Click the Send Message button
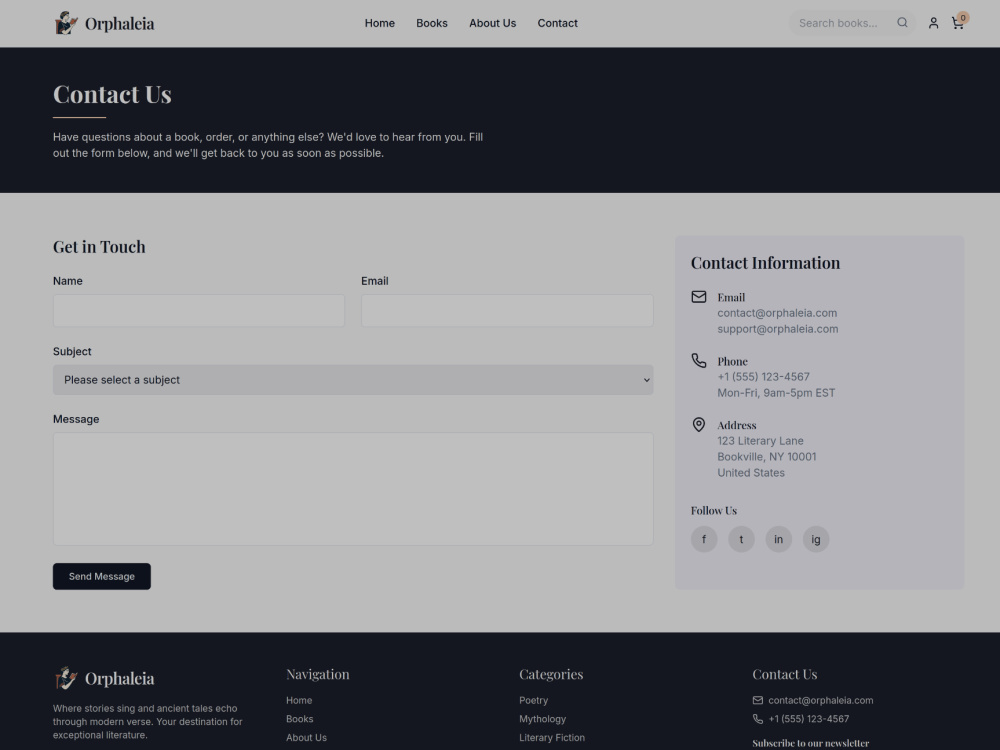This screenshot has width=1000, height=750. click(102, 577)
